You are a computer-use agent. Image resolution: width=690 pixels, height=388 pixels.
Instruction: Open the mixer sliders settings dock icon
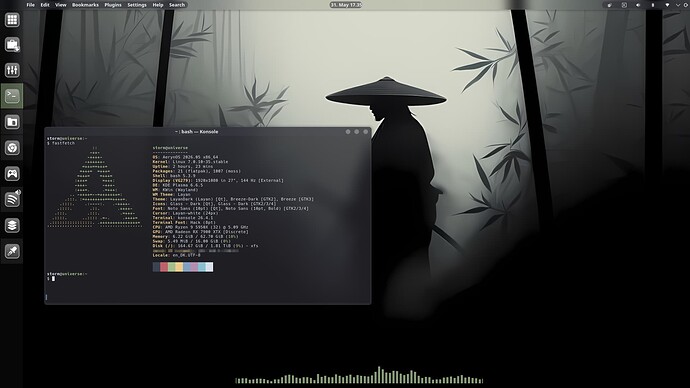coord(12,70)
